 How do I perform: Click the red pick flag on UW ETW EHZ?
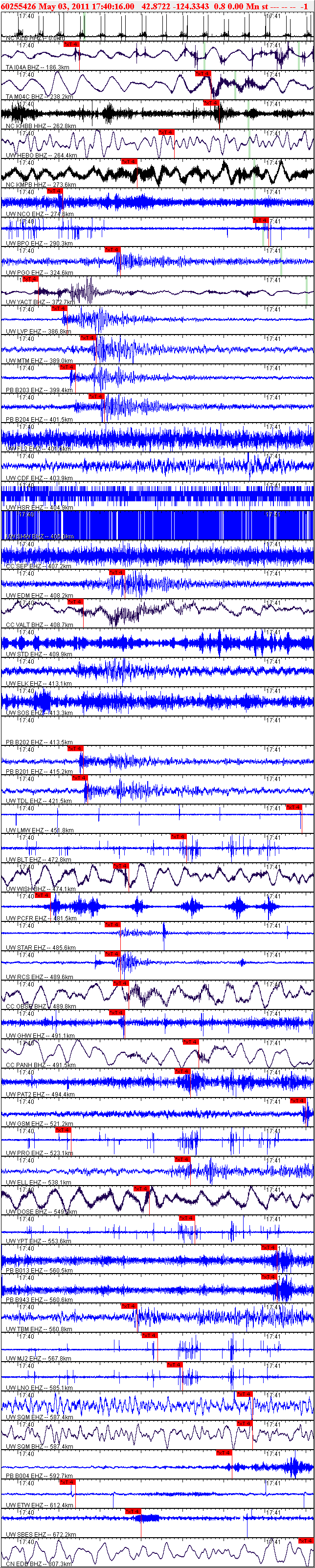(67, 1482)
